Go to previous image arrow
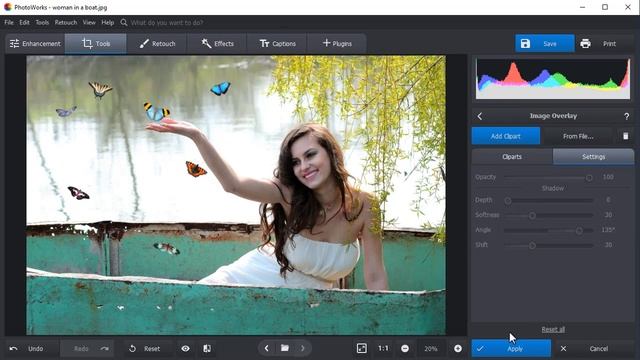 pos(267,348)
